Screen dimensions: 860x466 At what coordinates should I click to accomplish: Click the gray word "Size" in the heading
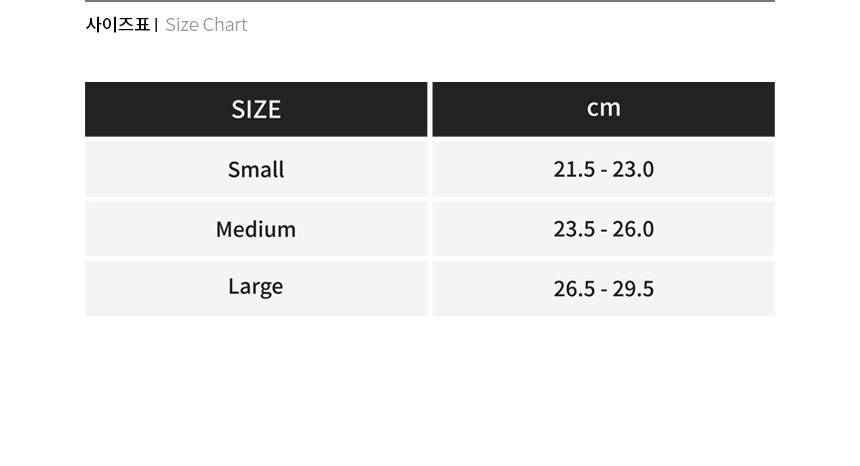[182, 25]
